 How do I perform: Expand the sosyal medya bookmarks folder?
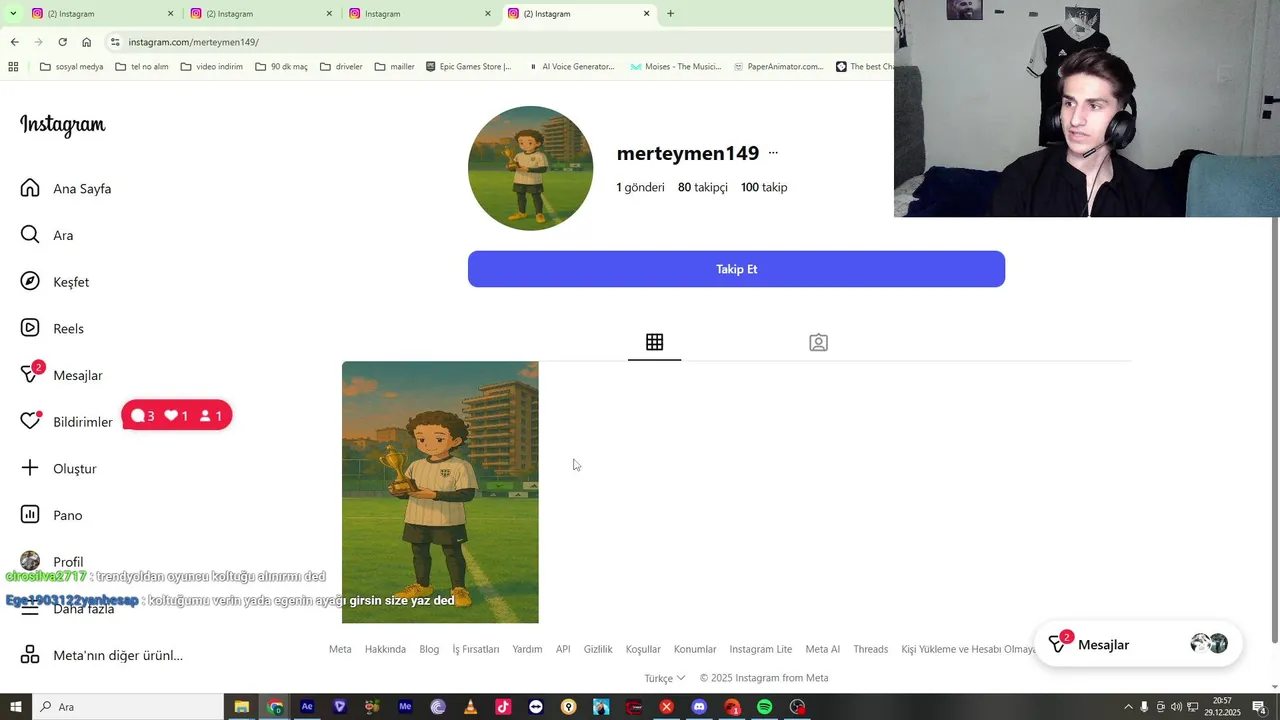[x=71, y=67]
